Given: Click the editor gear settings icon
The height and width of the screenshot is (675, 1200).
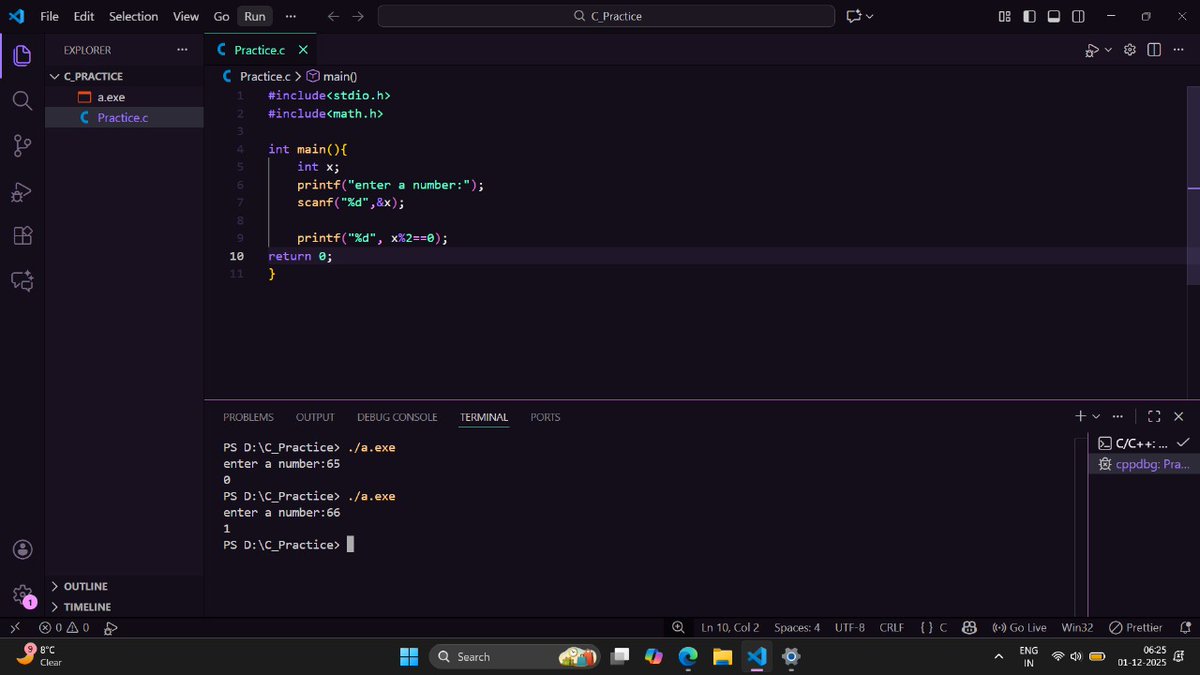Looking at the screenshot, I should [1130, 50].
